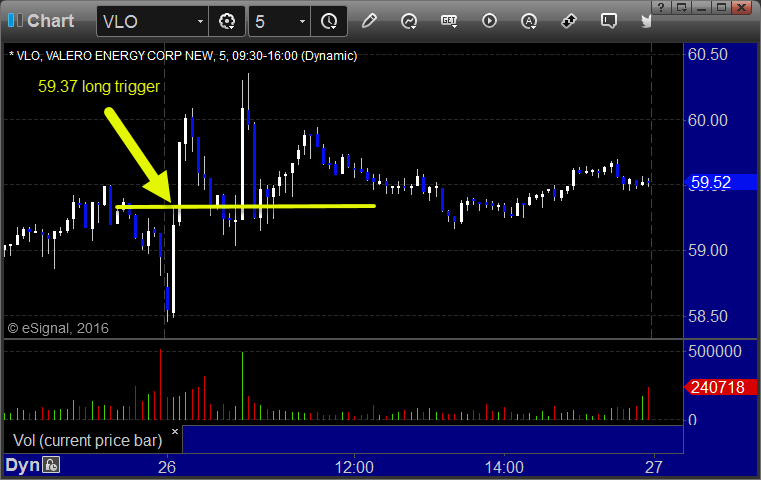Screen dimensions: 761x480
Task: Expand the interval 5 dropdown arrow
Action: pos(302,21)
